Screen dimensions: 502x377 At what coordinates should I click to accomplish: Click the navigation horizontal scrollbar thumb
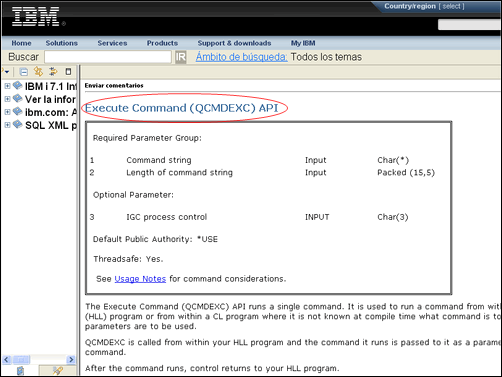point(21,359)
